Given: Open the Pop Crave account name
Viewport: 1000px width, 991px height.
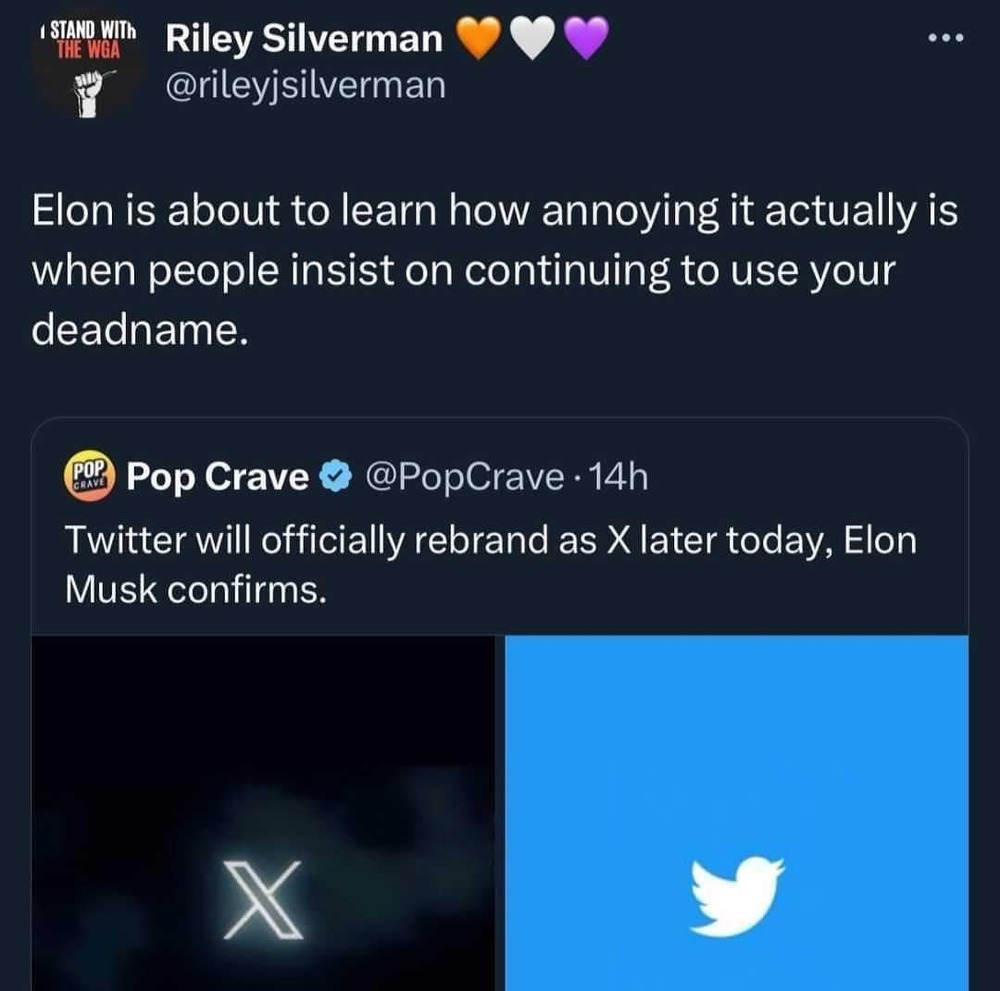Looking at the screenshot, I should pyautogui.click(x=218, y=478).
